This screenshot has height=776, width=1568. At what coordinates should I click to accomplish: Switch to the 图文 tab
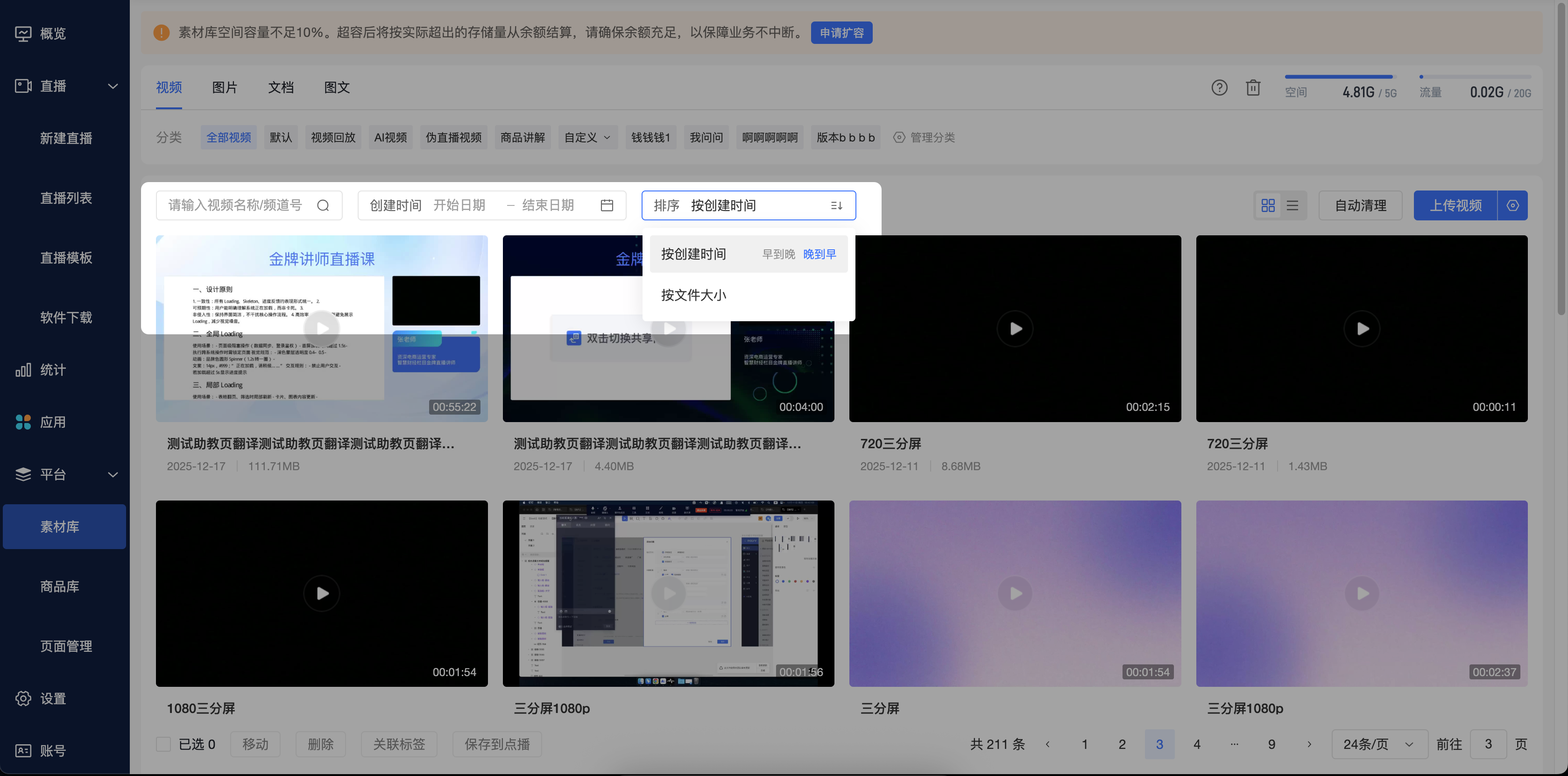[x=337, y=88]
